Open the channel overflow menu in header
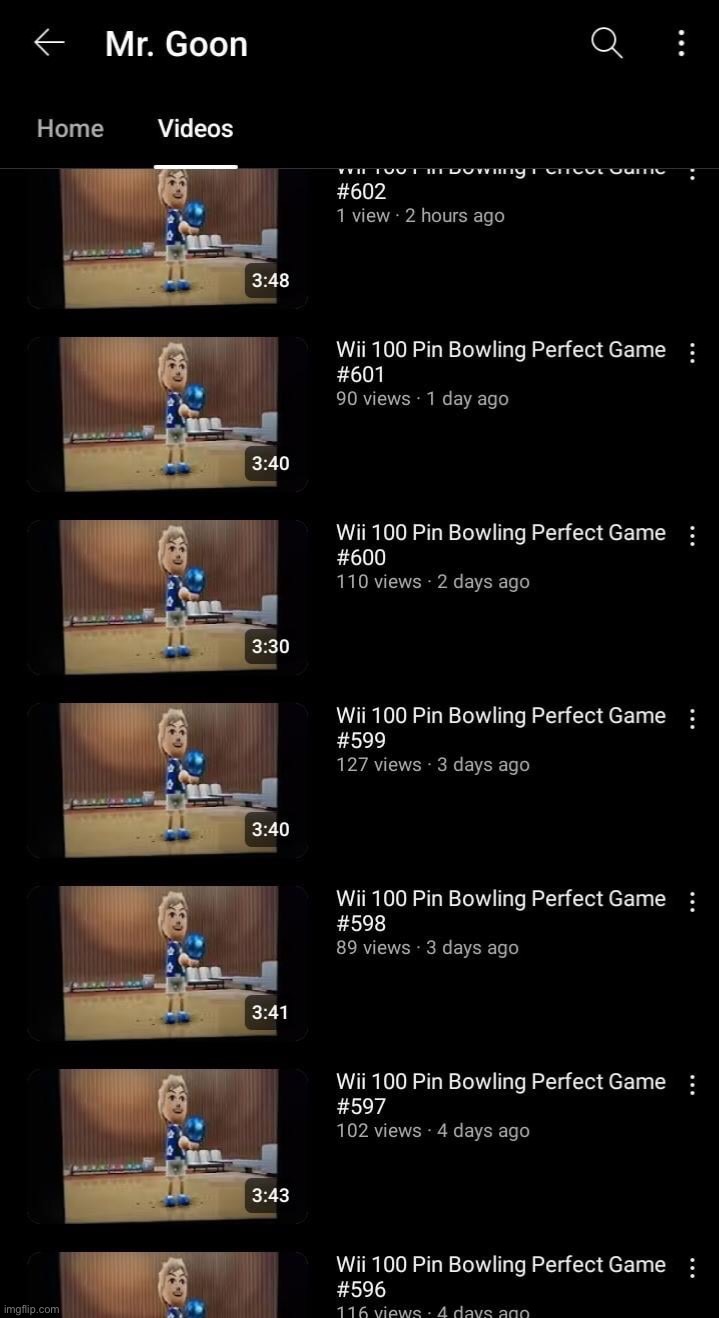 681,43
